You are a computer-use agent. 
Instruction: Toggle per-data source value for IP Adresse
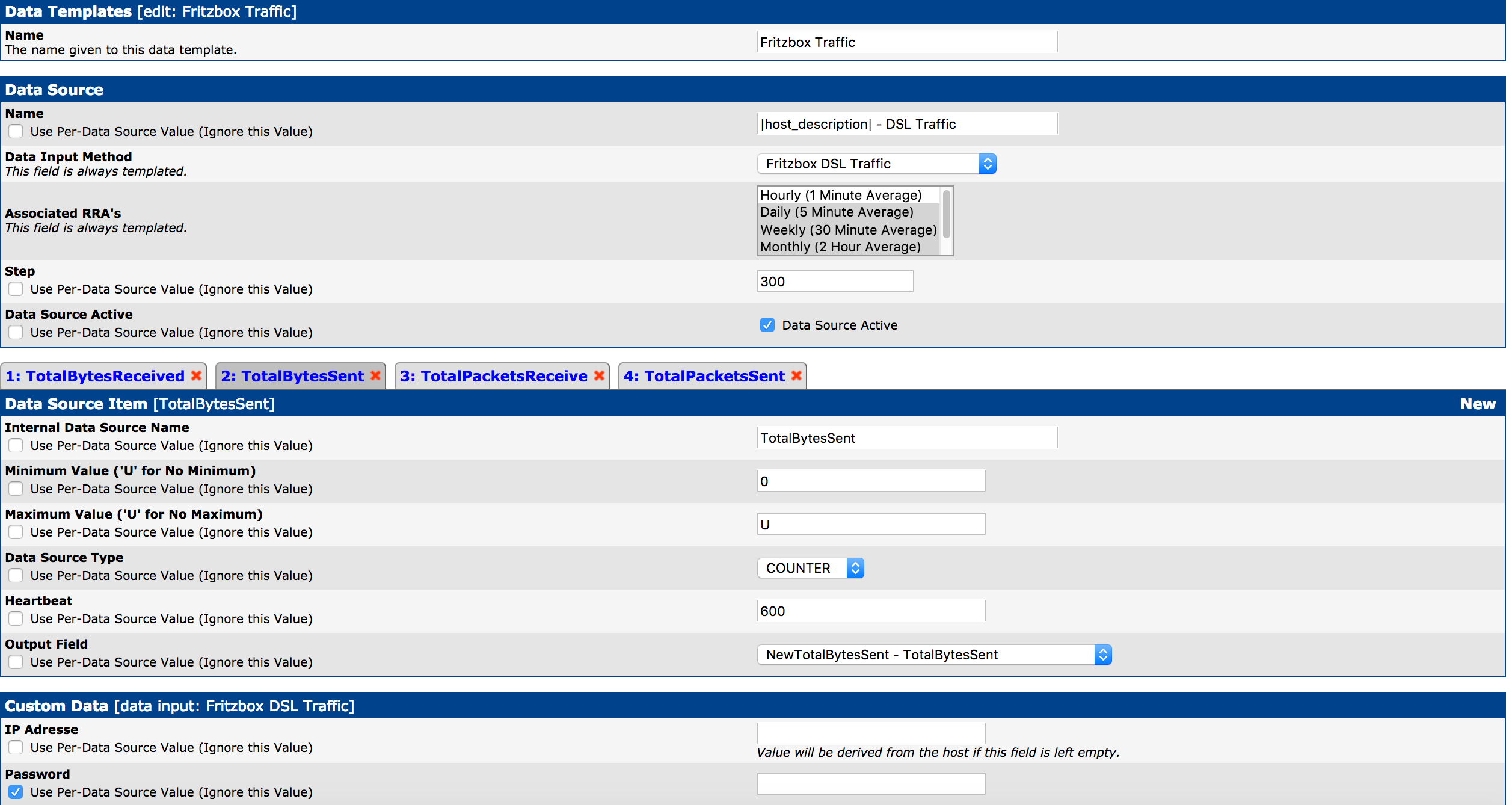16,747
